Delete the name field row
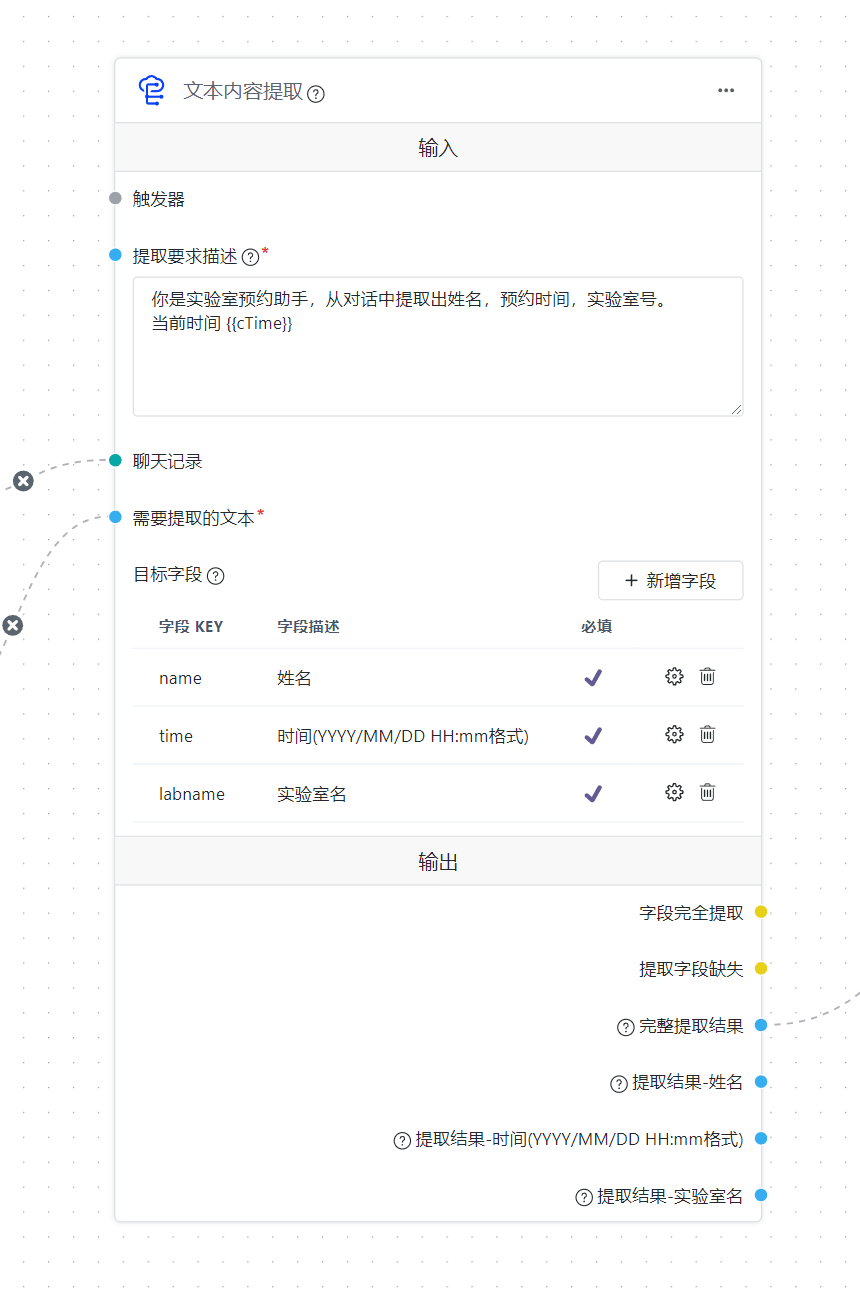Screen dimensions: 860x1294 (x=707, y=677)
